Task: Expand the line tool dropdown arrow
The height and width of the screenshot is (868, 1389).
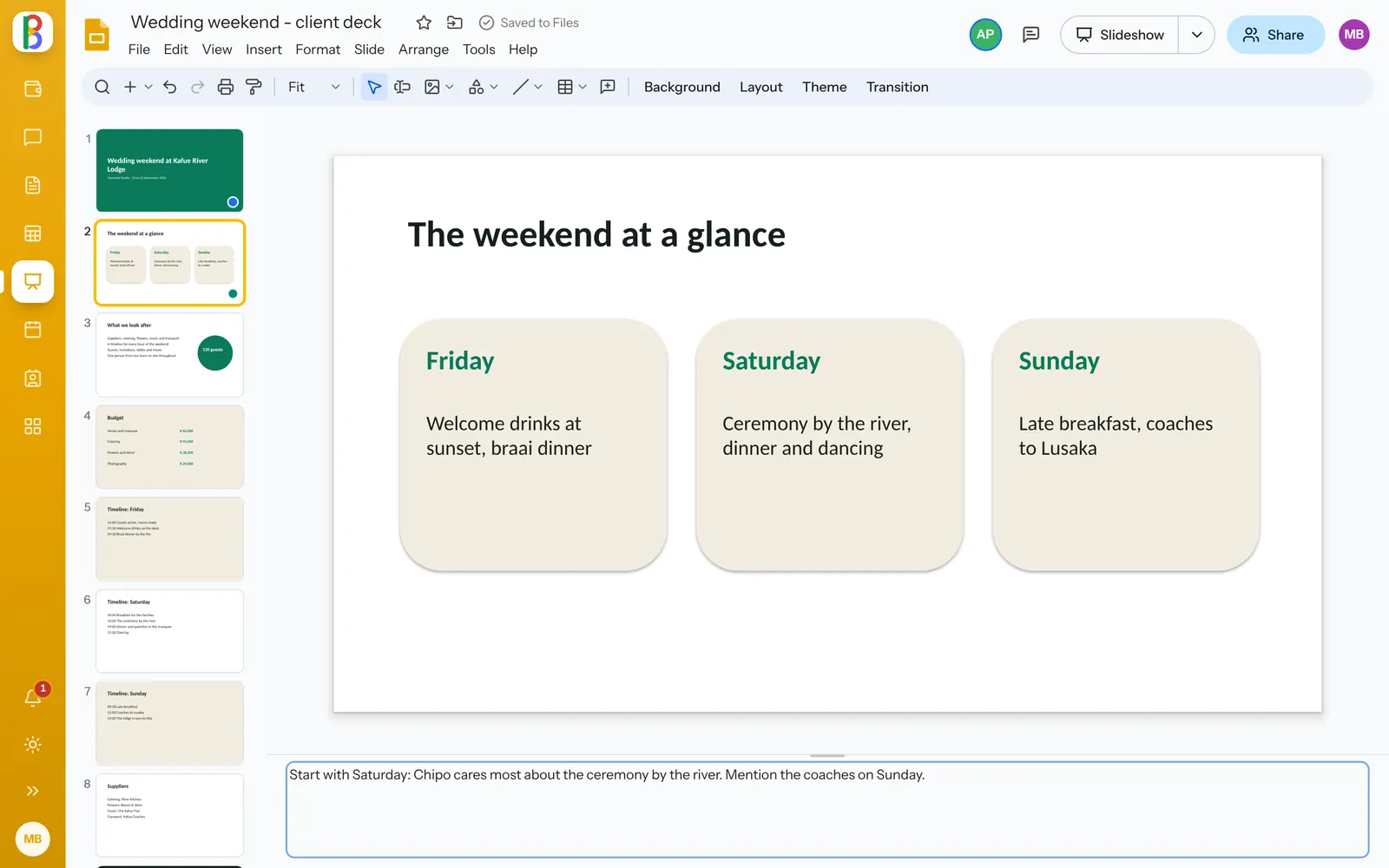Action: [x=538, y=87]
